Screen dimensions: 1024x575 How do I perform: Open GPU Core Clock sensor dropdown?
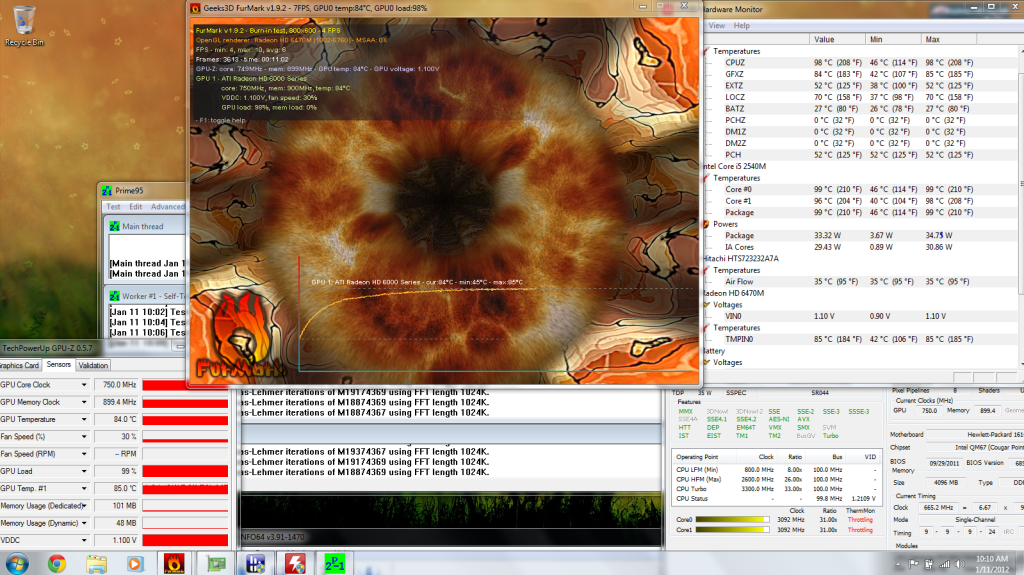84,385
